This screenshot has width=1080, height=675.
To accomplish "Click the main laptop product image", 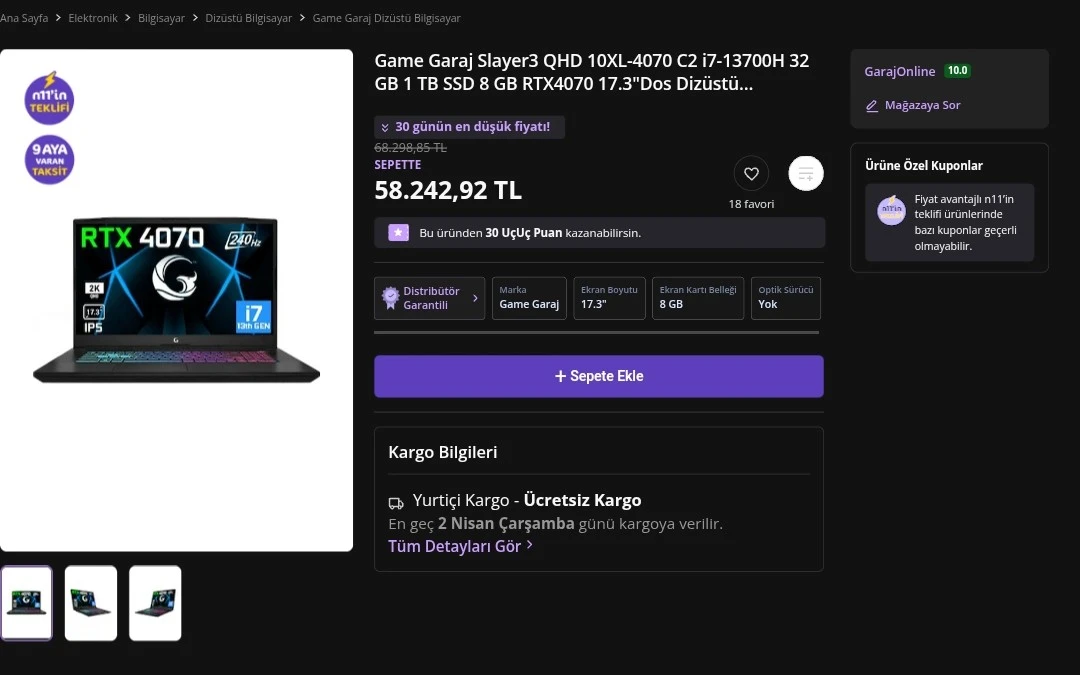I will pos(176,300).
